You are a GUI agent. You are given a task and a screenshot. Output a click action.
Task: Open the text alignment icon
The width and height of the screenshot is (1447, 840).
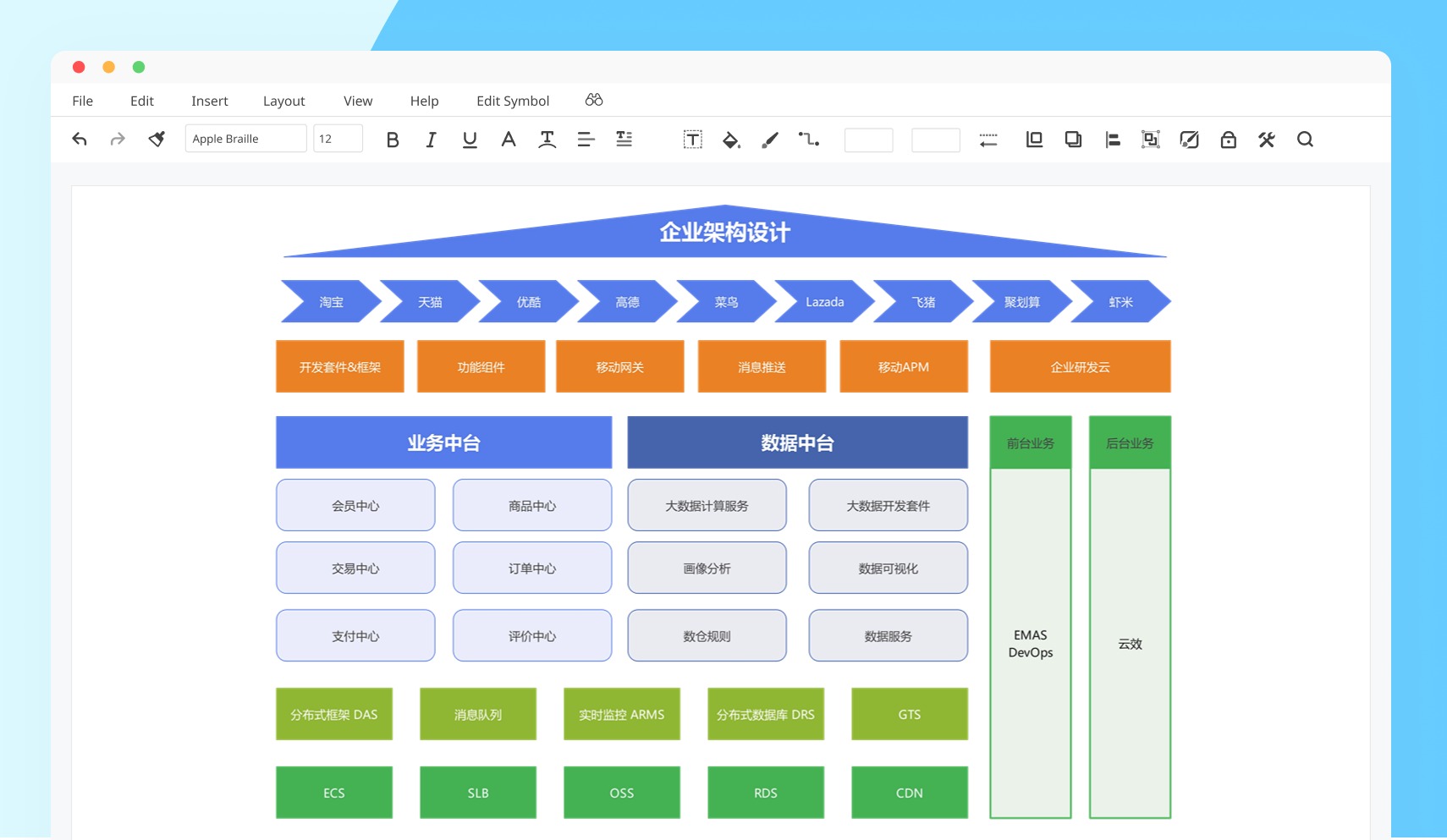(586, 140)
